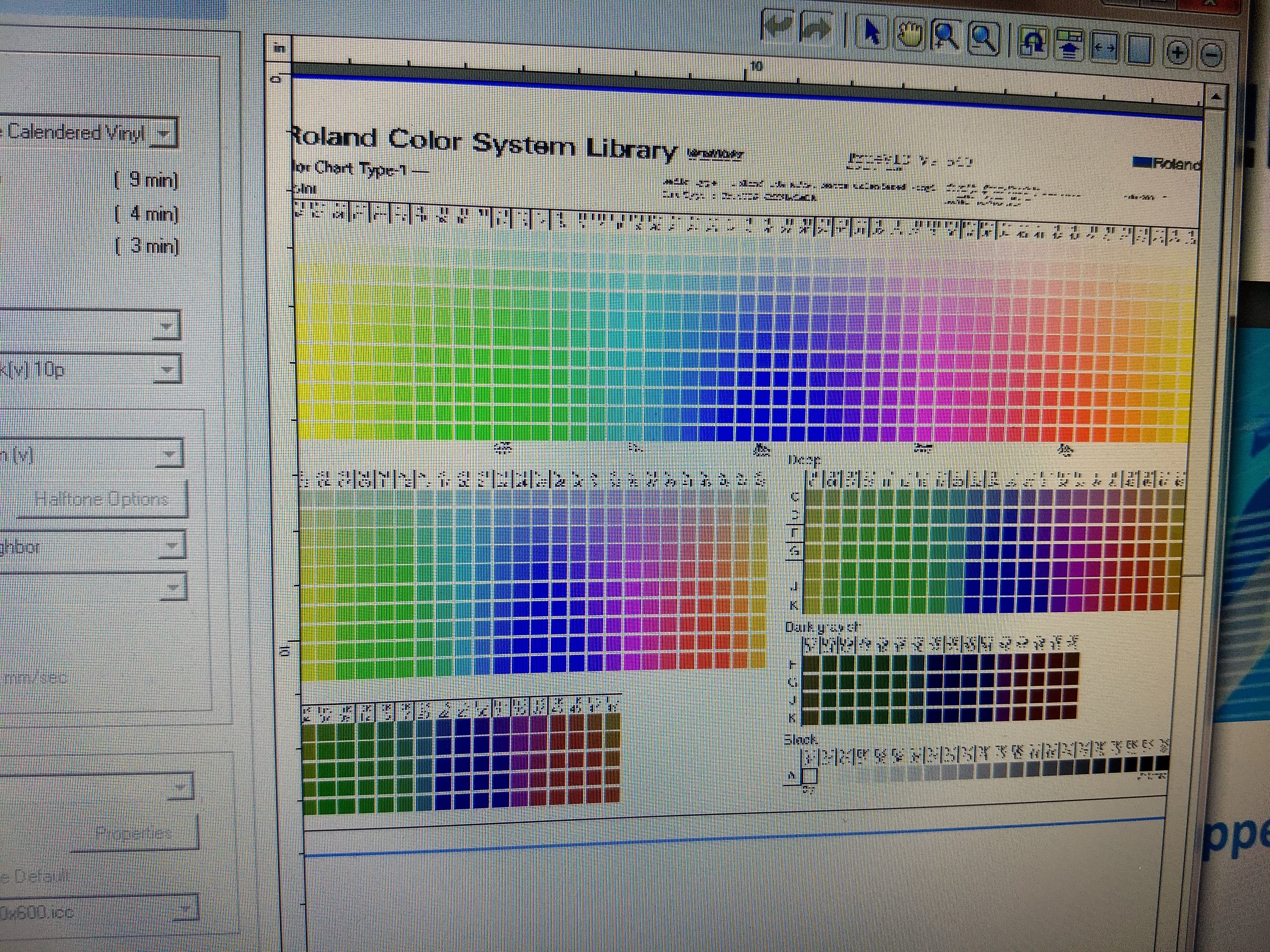Click the '( 4 min)' time estimate
Viewport: 1270px width, 952px height.
(x=146, y=214)
